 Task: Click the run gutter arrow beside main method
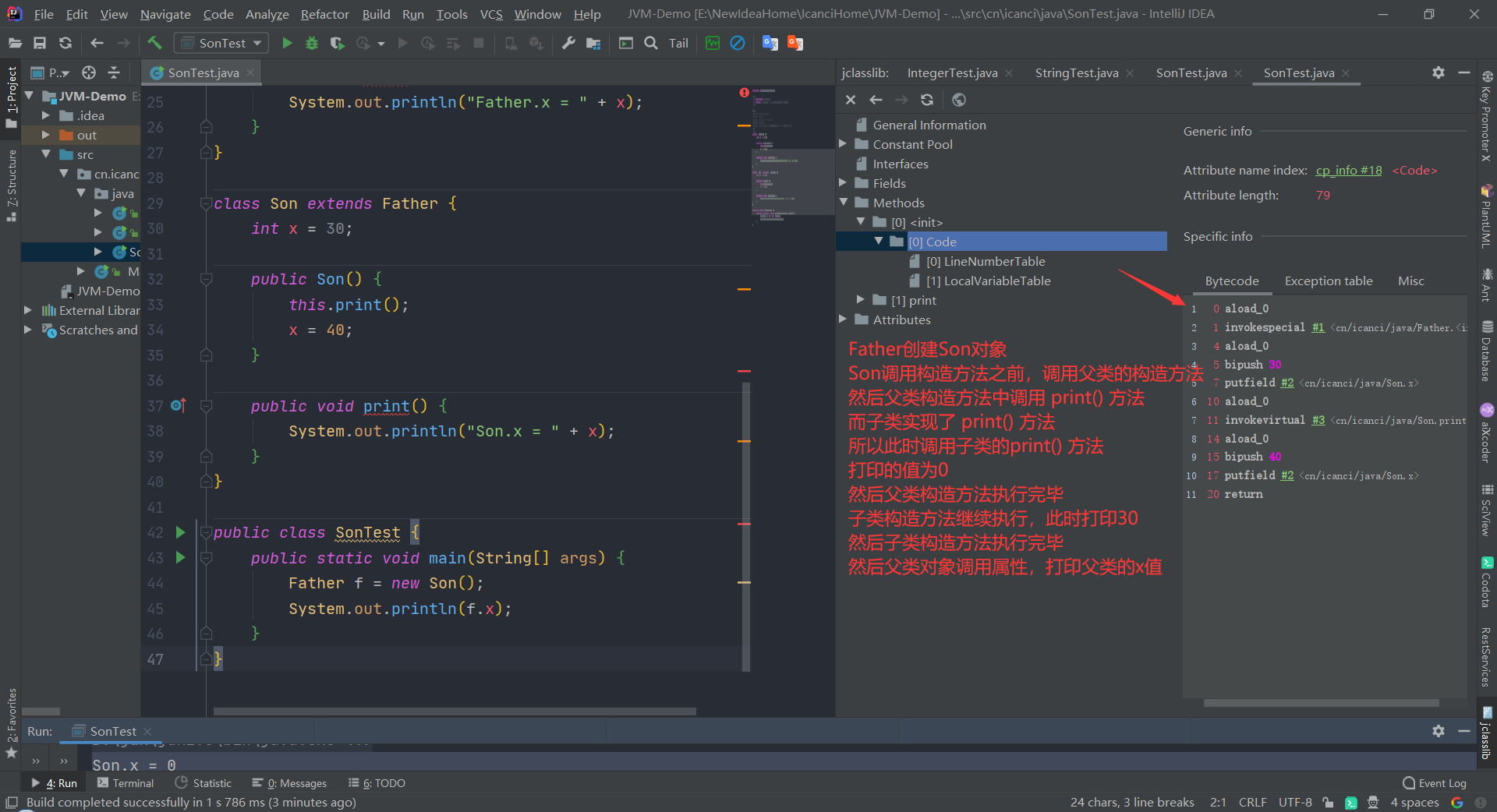point(180,558)
